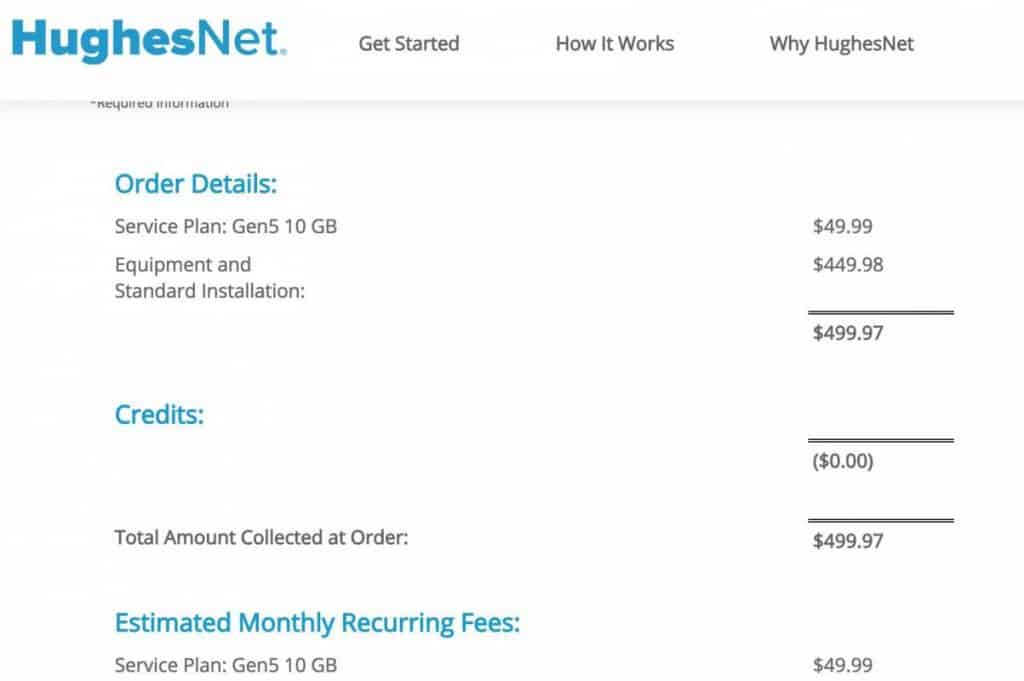Click the Order Details heading
The image size is (1024, 681).
(x=196, y=184)
